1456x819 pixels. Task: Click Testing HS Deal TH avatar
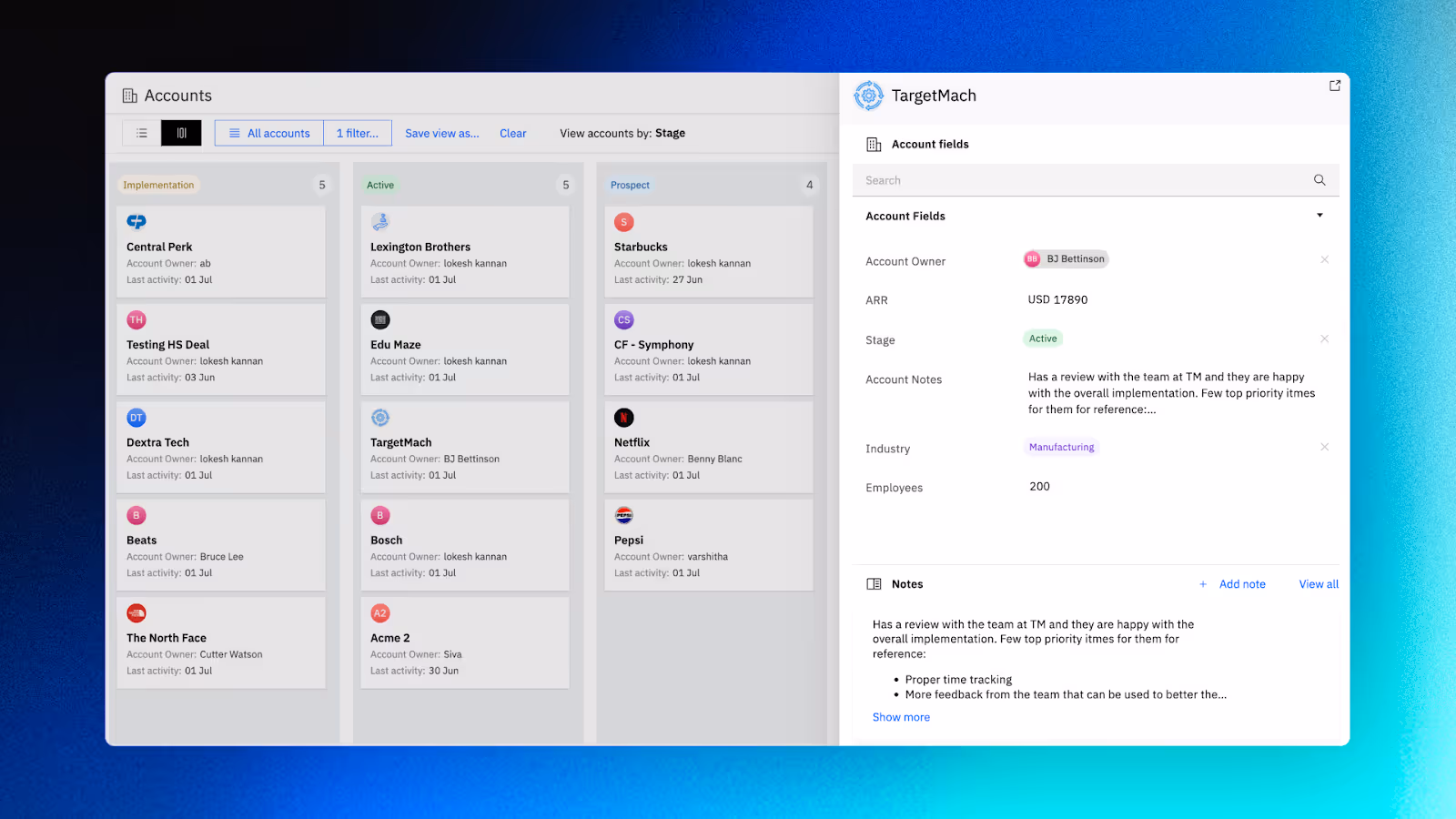coord(136,319)
